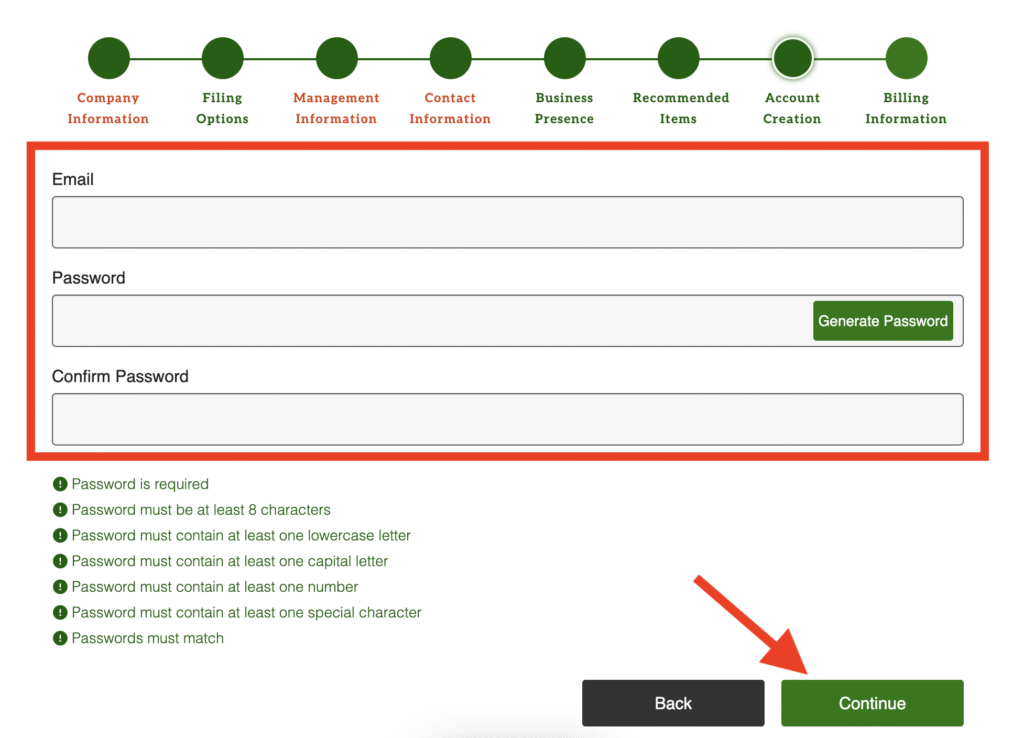The height and width of the screenshot is (738, 1024).
Task: Jump to the Contact Information step circle
Action: (450, 58)
